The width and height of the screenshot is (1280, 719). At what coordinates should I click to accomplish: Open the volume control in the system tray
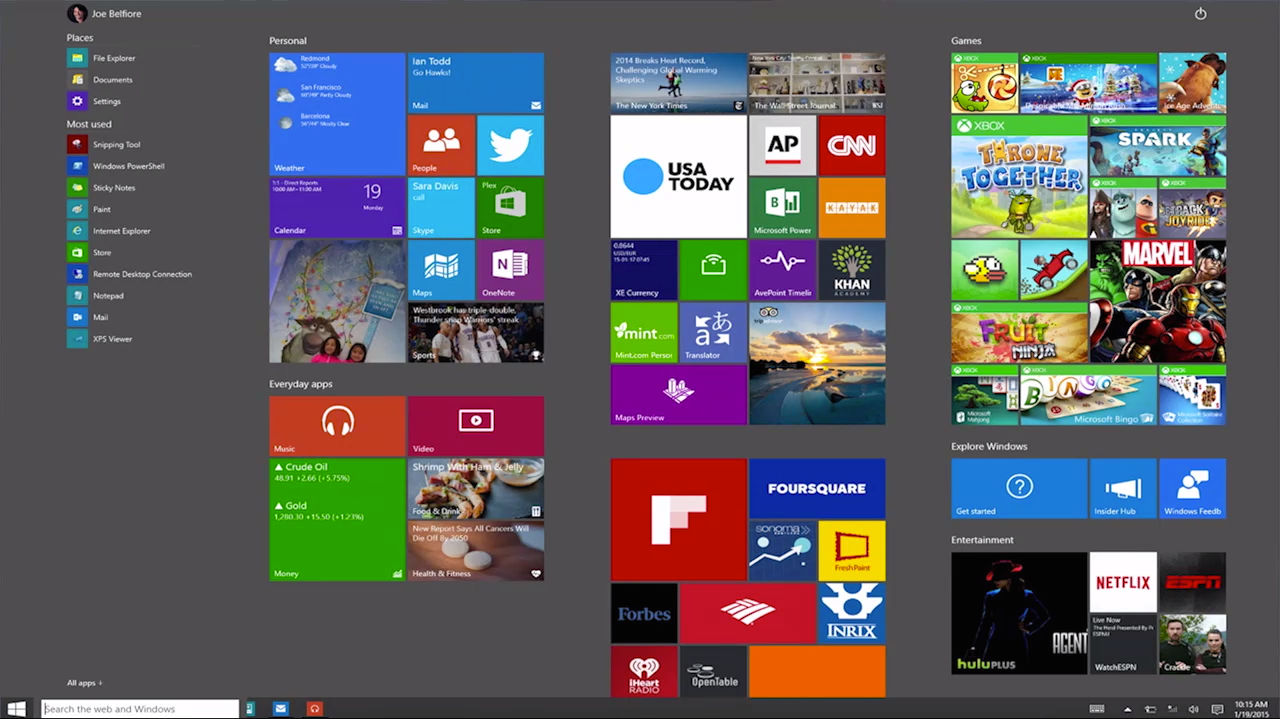1194,709
